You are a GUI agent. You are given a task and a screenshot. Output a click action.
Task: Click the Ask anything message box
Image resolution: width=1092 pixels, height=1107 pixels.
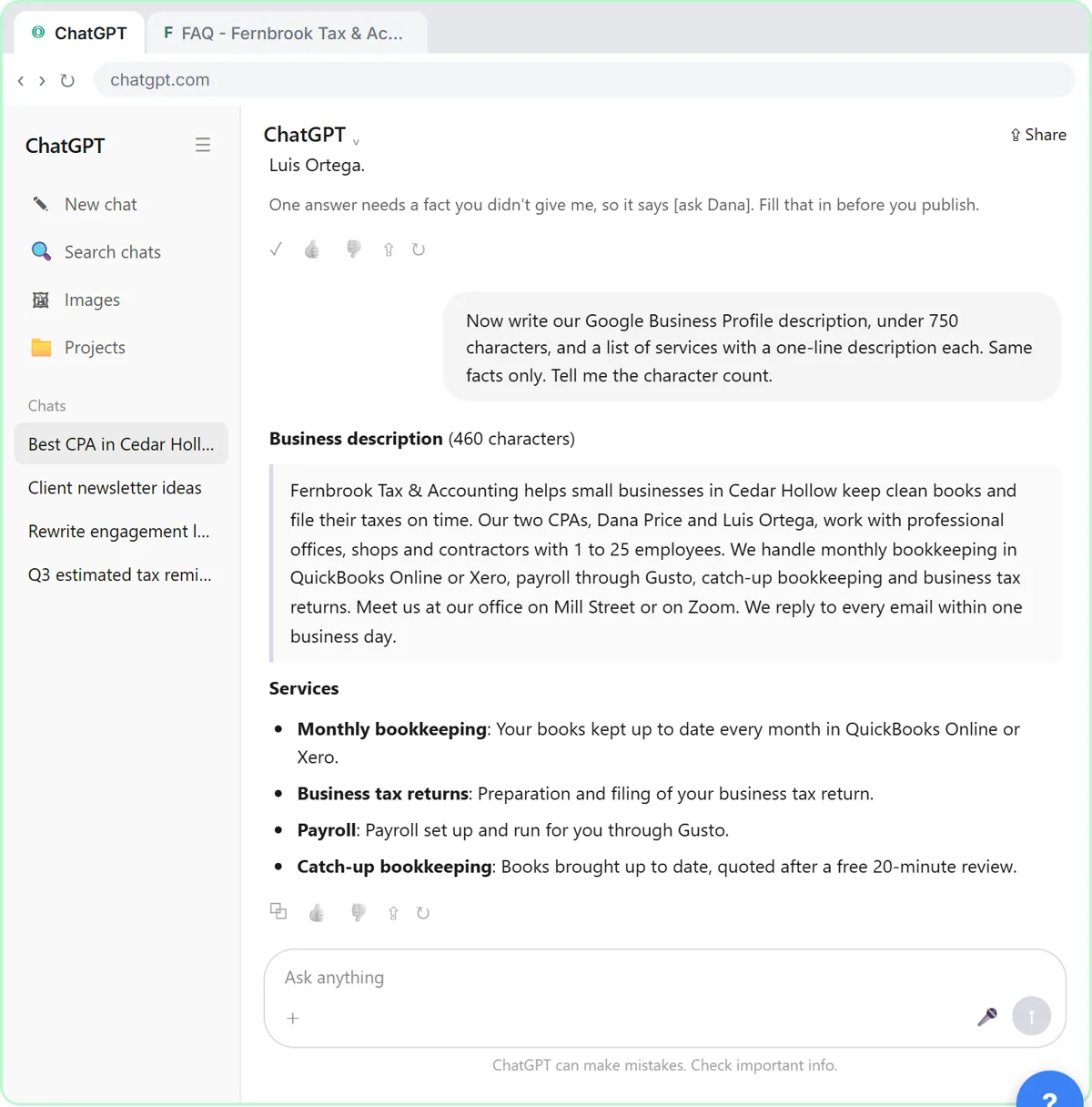click(664, 978)
